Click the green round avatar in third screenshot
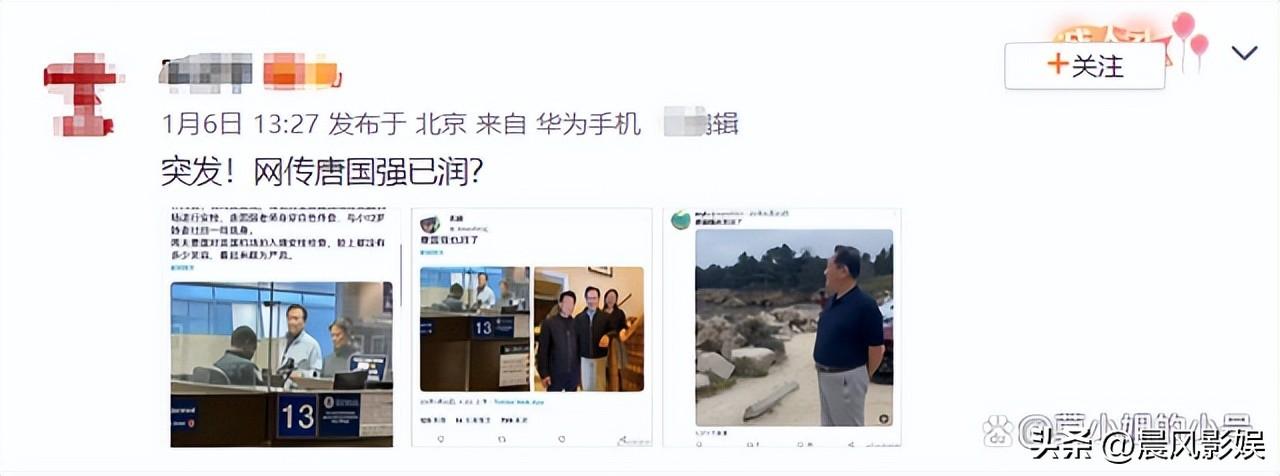Screen dimensions: 1280x476 (x=681, y=219)
